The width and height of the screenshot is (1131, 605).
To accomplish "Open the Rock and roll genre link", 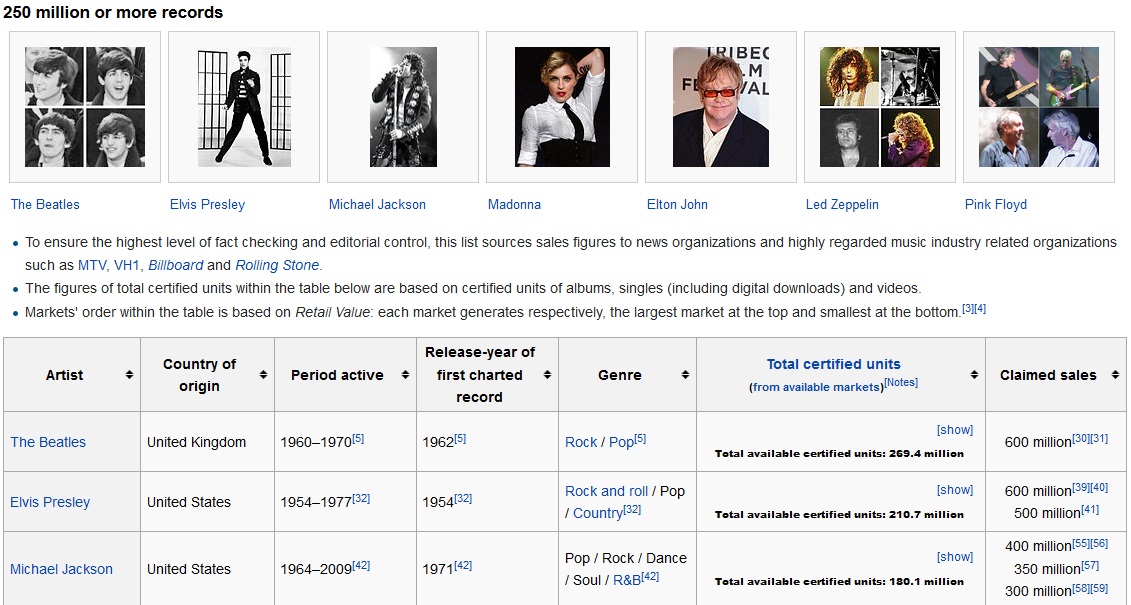I will click(606, 491).
